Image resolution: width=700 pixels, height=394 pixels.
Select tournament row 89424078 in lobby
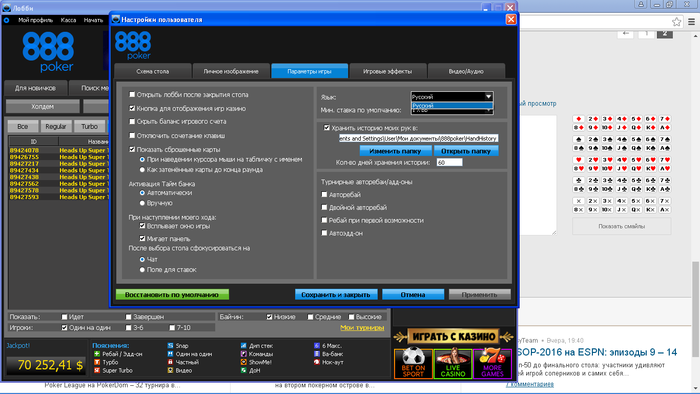(58, 150)
